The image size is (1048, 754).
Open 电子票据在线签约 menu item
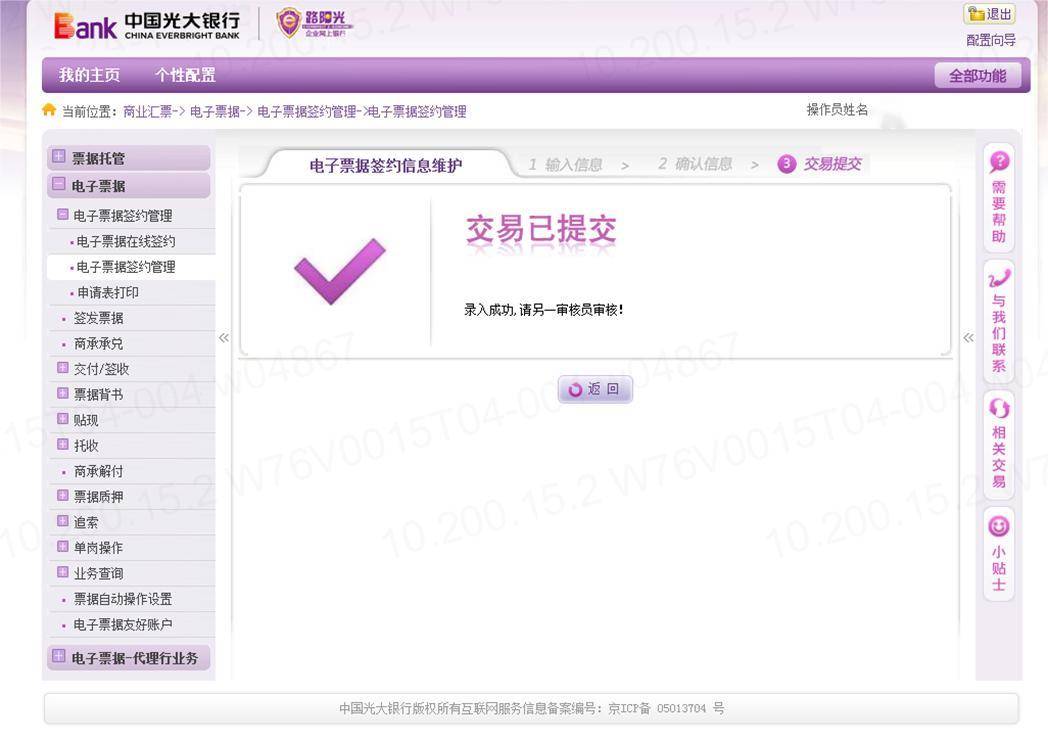coord(126,241)
